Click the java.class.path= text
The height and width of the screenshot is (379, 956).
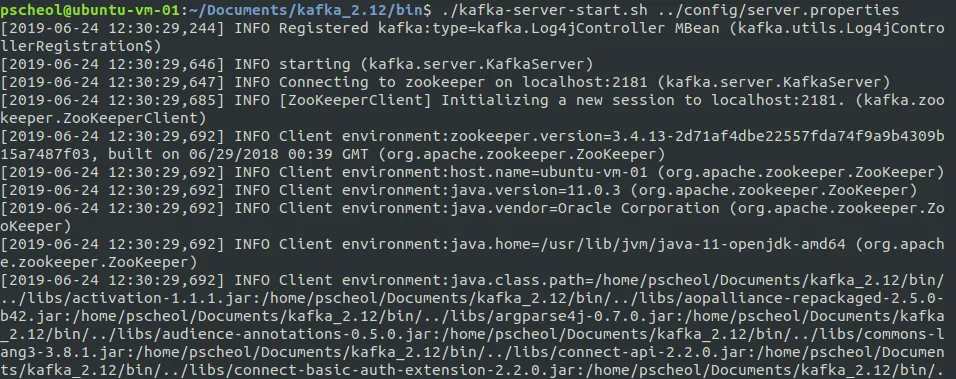(x=522, y=280)
